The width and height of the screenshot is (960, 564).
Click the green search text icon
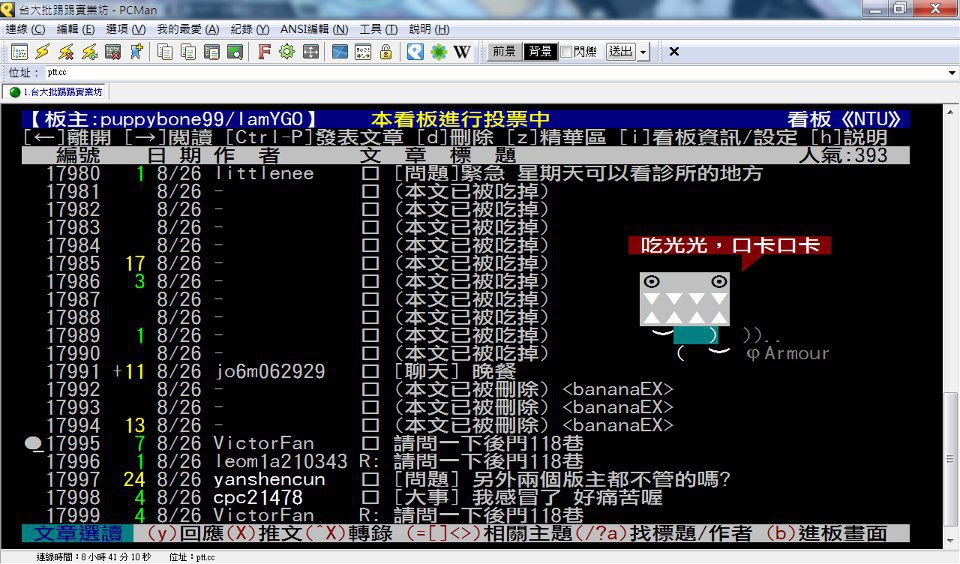tap(235, 52)
